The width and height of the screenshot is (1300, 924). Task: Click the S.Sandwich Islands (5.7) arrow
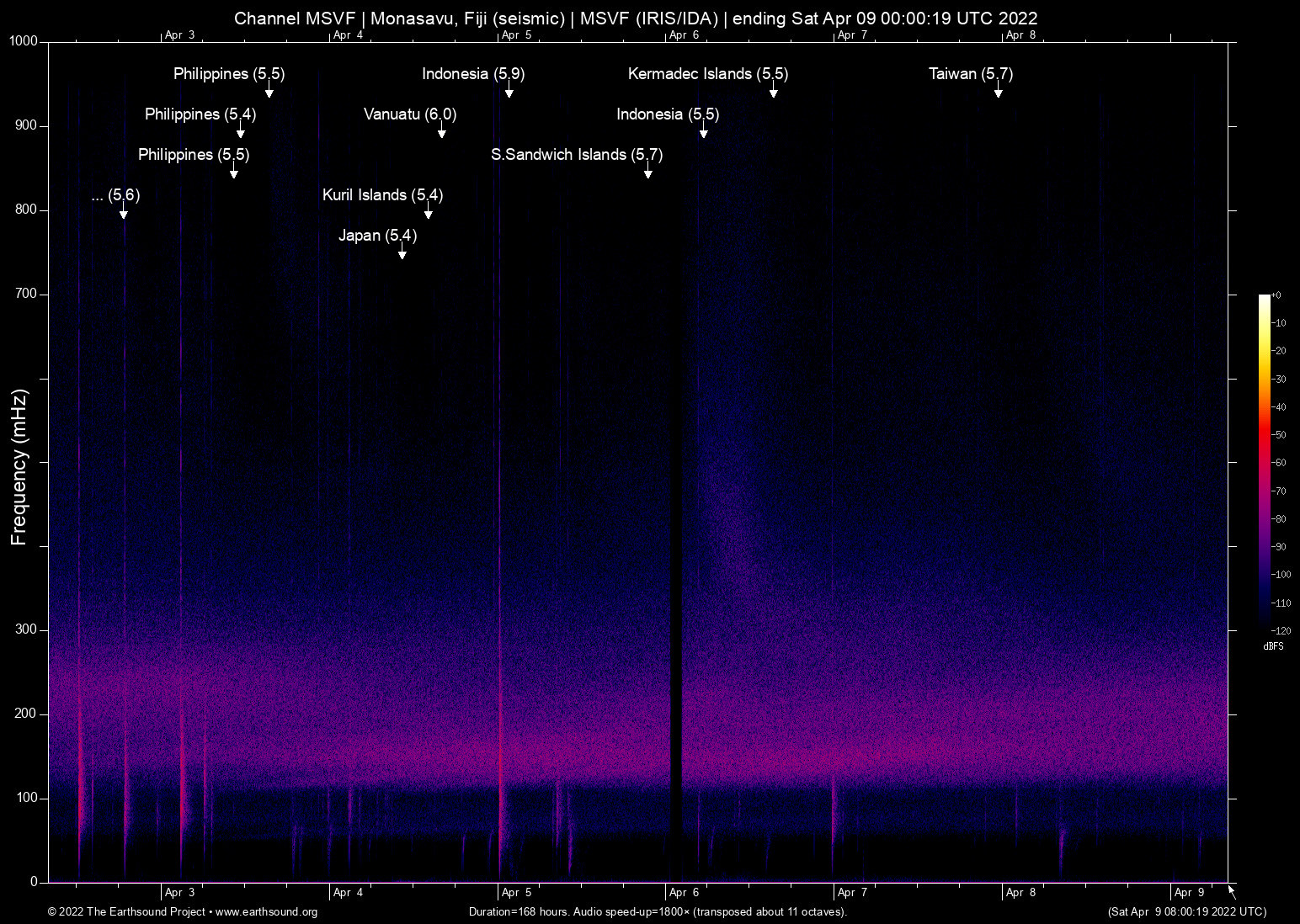pos(648,173)
